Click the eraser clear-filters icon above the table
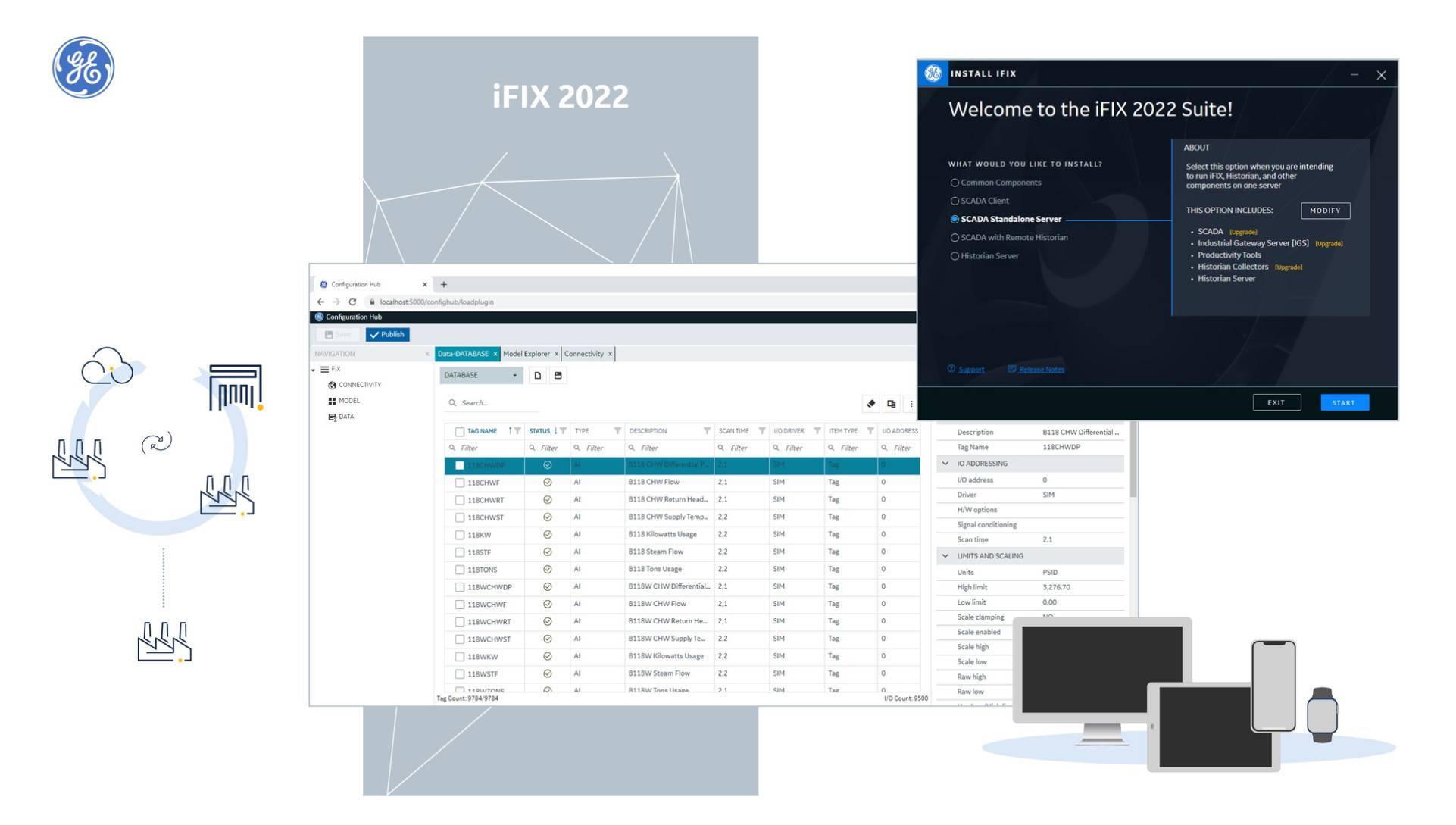Viewport: 1456px width, 825px height. click(x=871, y=404)
